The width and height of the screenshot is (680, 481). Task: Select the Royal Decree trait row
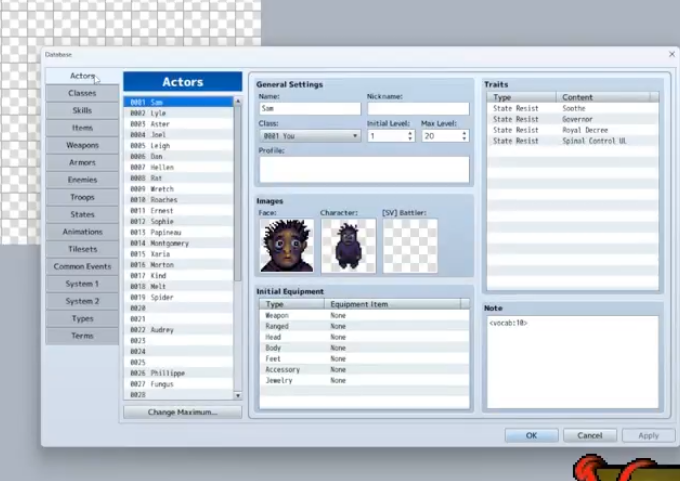(572, 130)
